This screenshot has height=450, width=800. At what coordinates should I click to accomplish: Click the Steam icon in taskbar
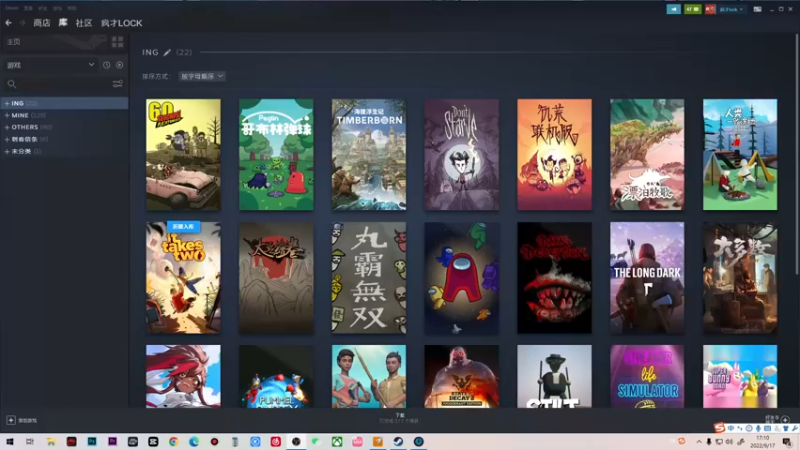[398, 441]
